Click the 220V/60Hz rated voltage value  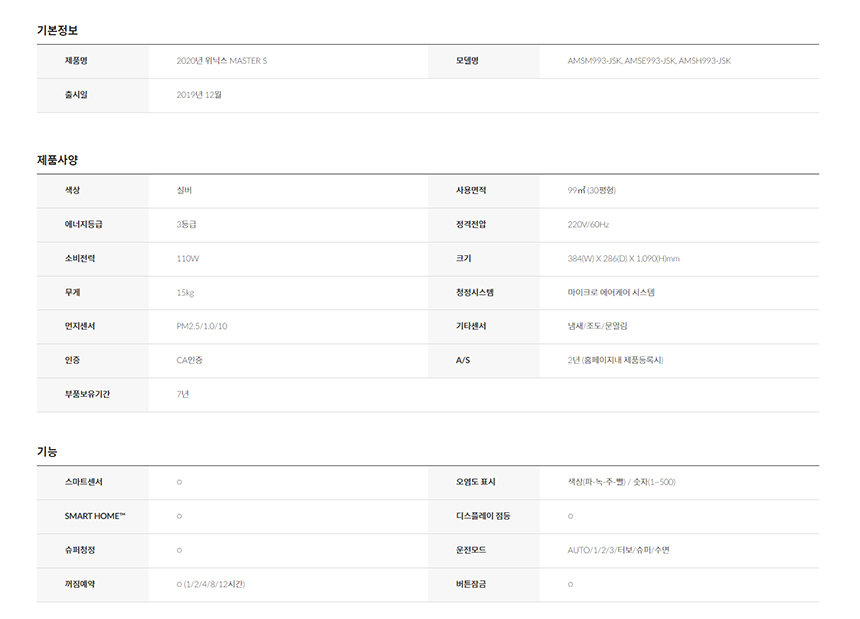pos(588,224)
